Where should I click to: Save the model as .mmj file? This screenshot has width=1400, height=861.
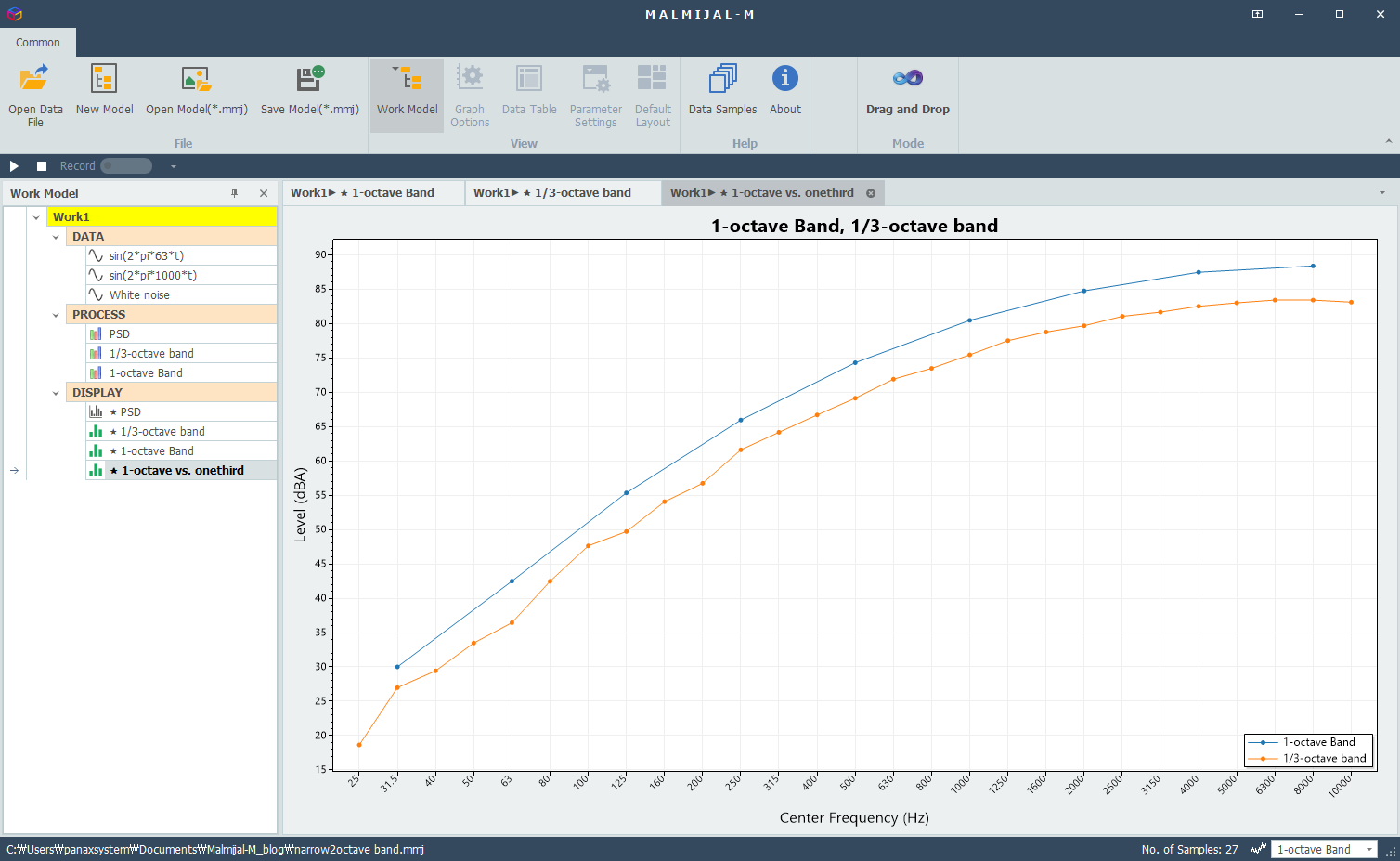tap(309, 93)
